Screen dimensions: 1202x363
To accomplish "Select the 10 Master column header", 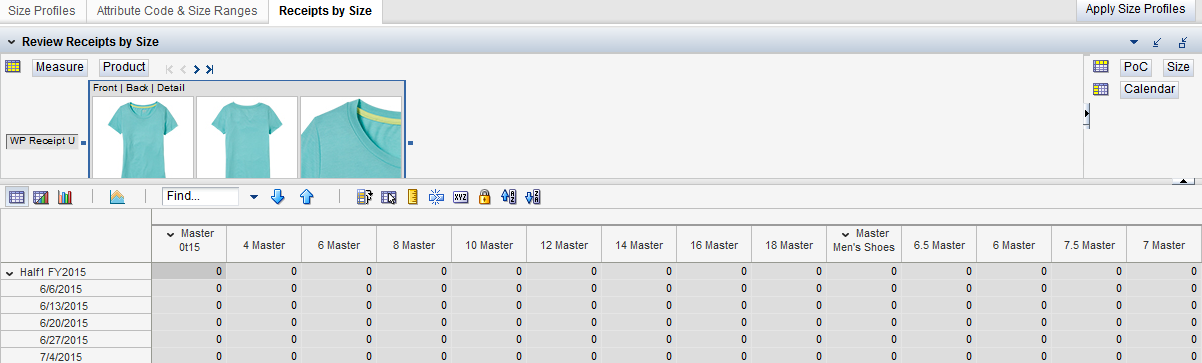I will pyautogui.click(x=489, y=245).
